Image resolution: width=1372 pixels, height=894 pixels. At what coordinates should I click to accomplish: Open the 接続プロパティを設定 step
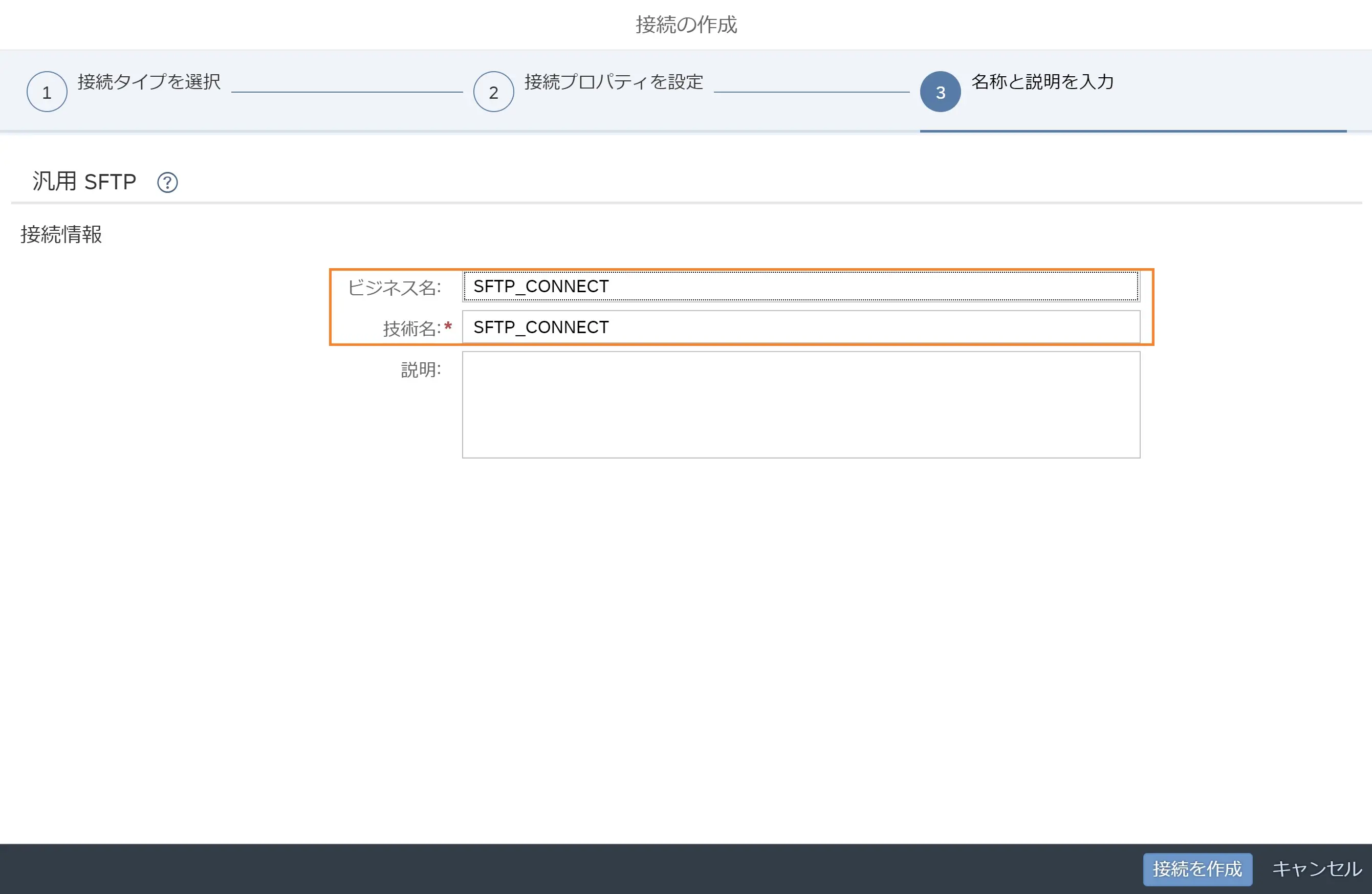[614, 82]
